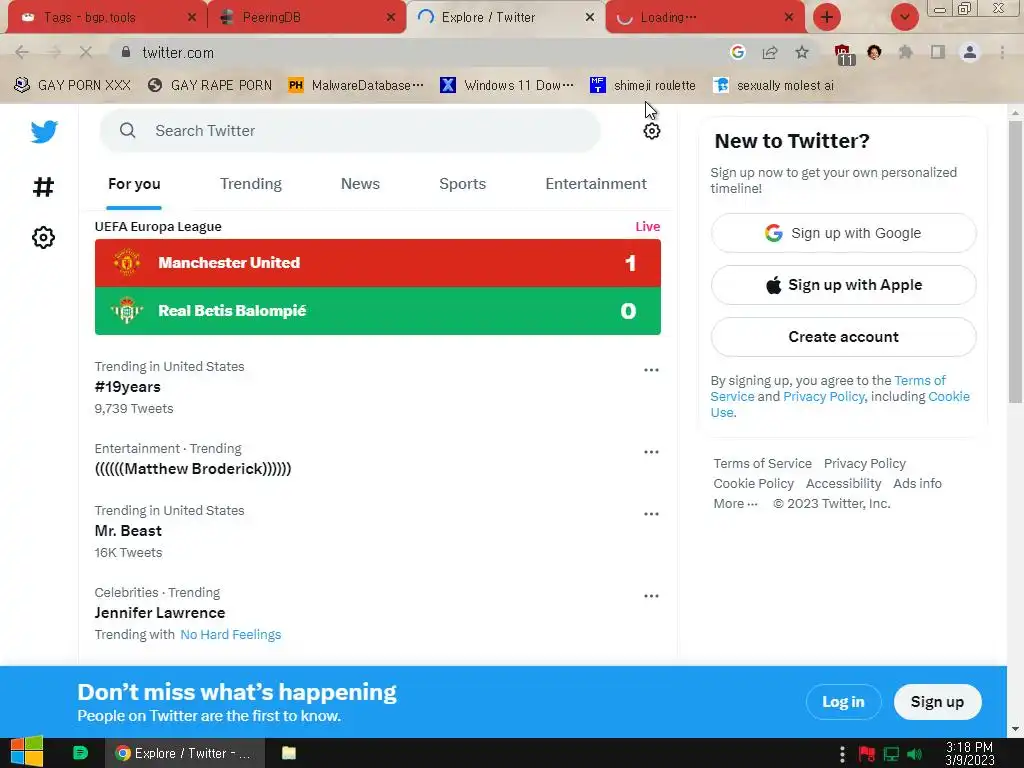Switch to the News tab
This screenshot has width=1024, height=768.
(360, 184)
